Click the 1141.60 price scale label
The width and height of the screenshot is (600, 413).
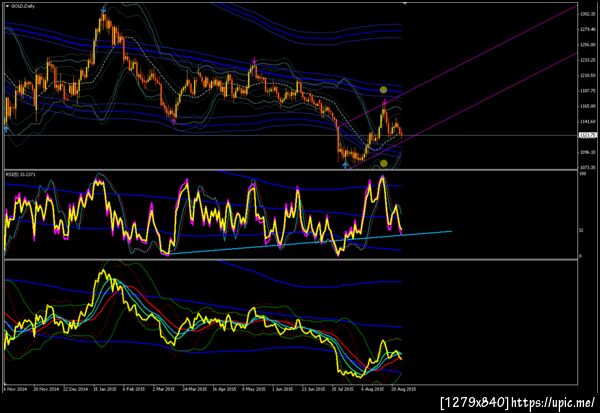(x=587, y=121)
